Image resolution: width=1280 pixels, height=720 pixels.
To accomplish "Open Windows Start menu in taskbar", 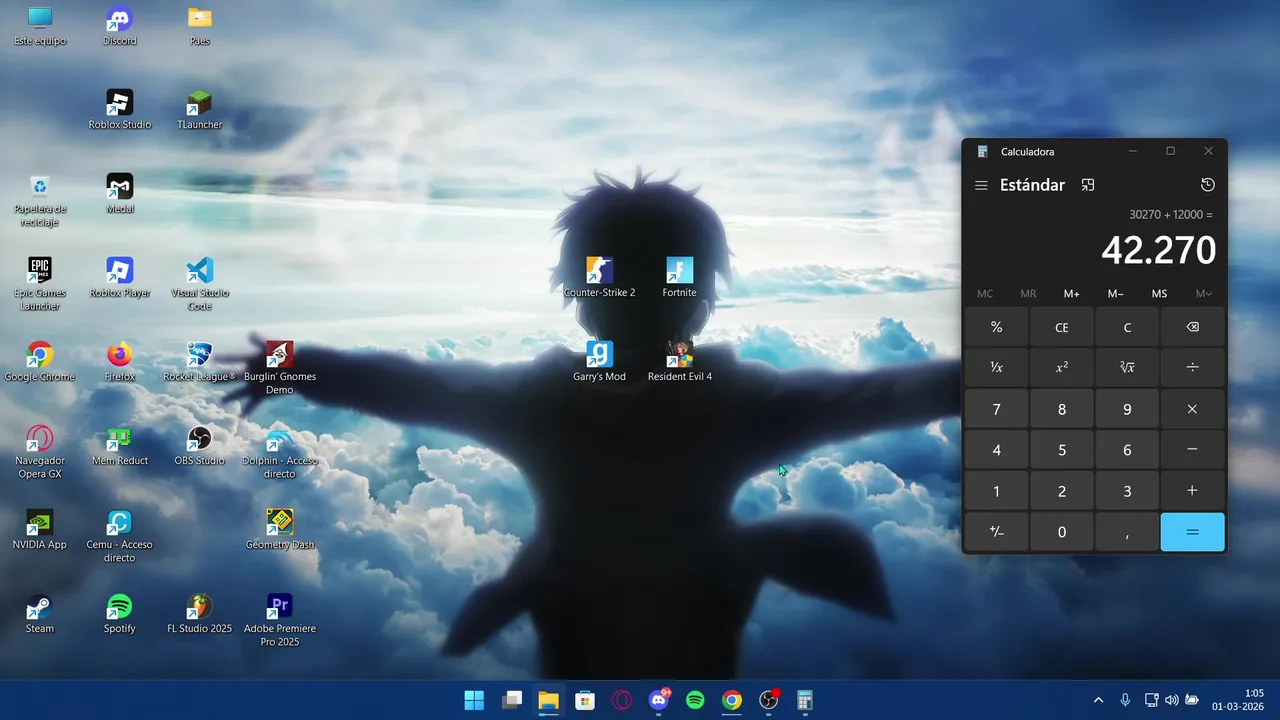I will [474, 700].
